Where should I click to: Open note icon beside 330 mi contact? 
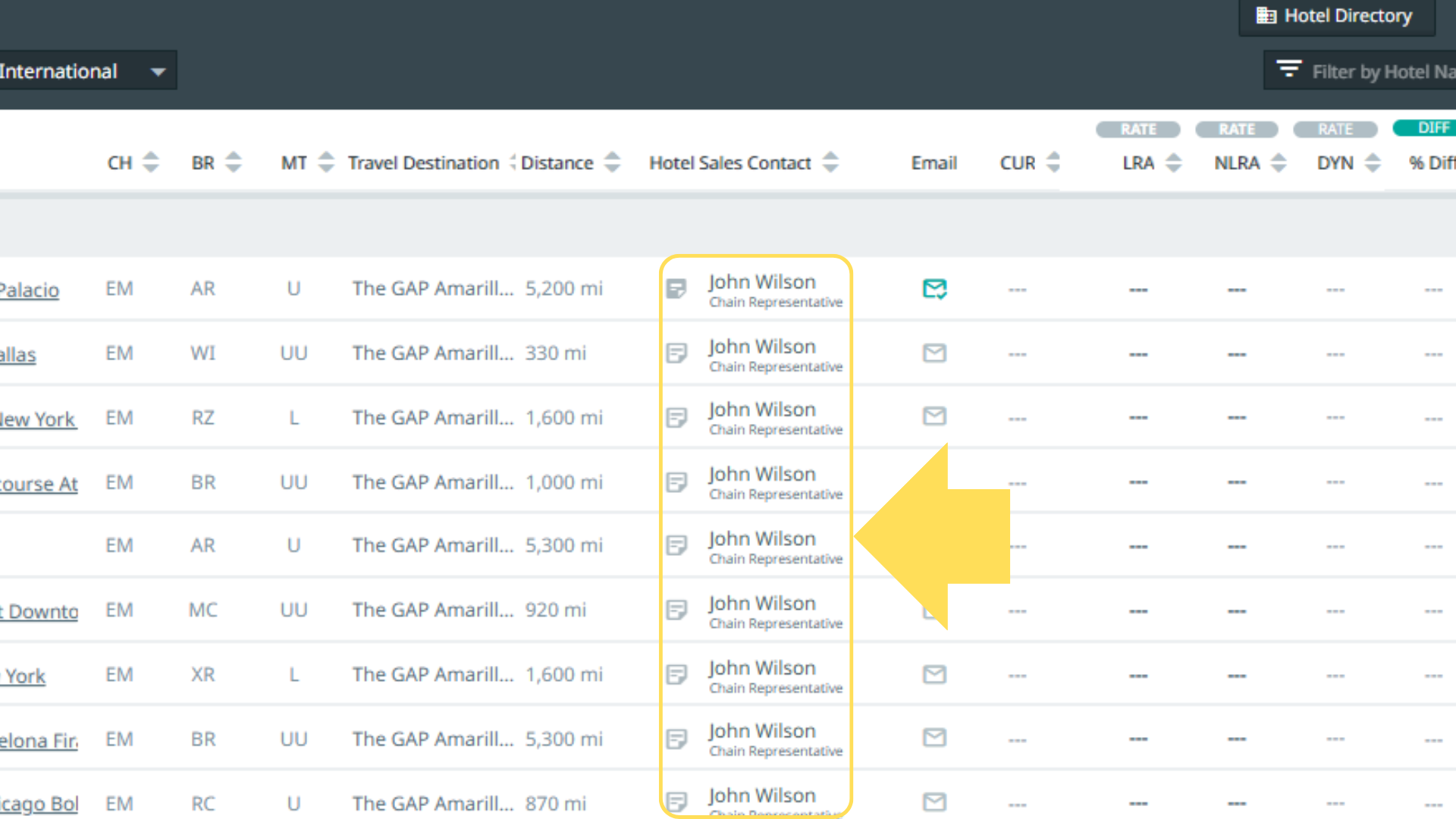[676, 353]
